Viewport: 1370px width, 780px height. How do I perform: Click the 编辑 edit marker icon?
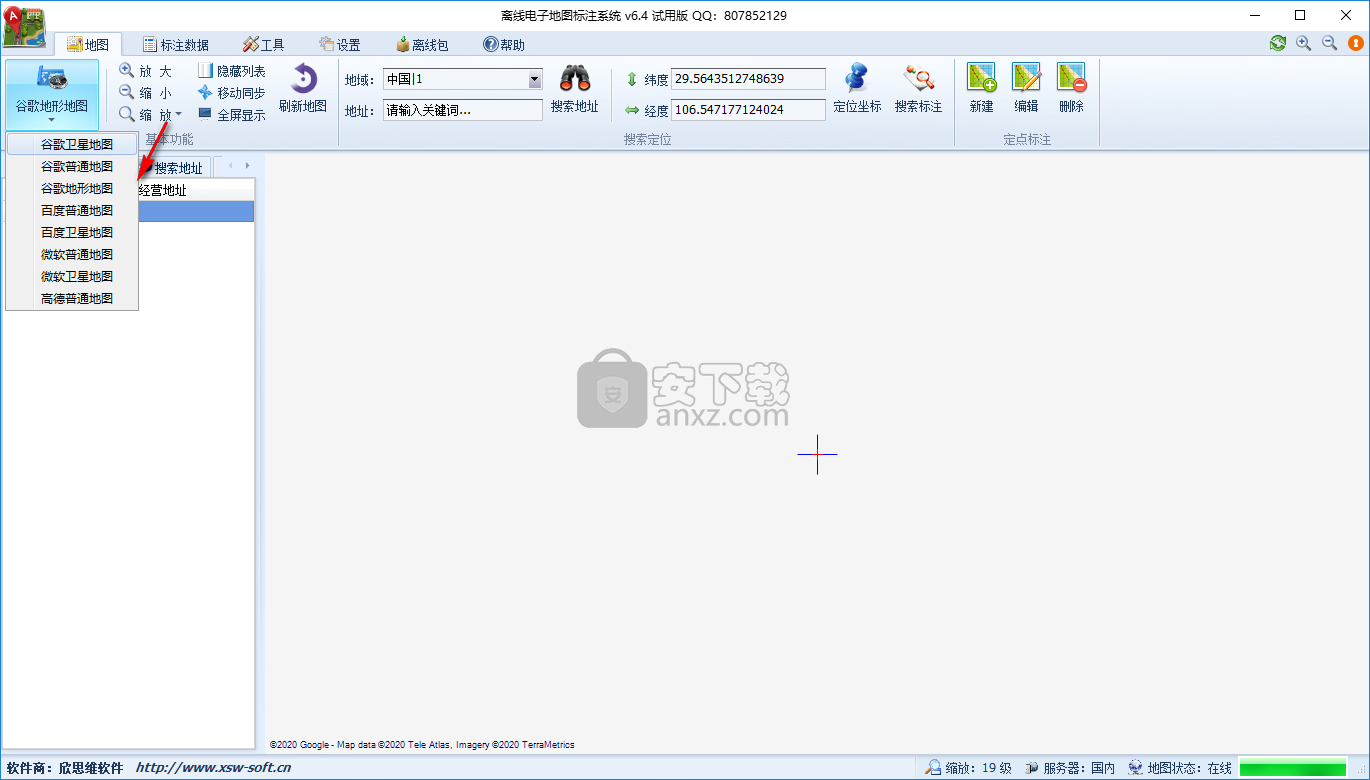(1026, 78)
